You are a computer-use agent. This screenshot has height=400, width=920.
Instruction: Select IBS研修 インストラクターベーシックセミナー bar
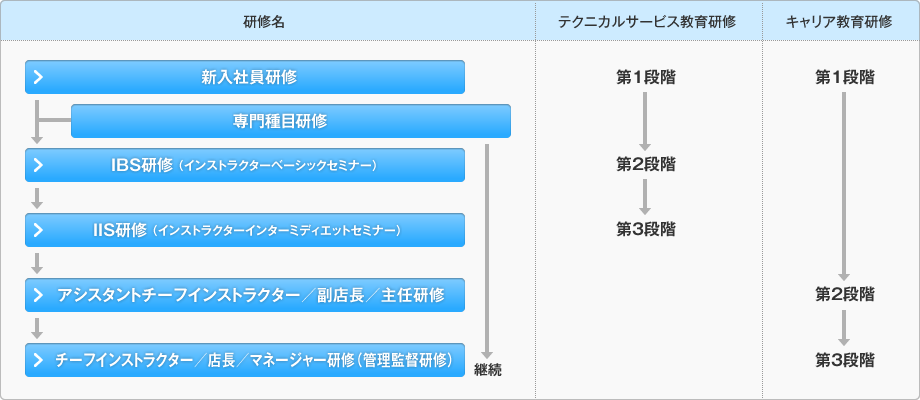pyautogui.click(x=245, y=165)
